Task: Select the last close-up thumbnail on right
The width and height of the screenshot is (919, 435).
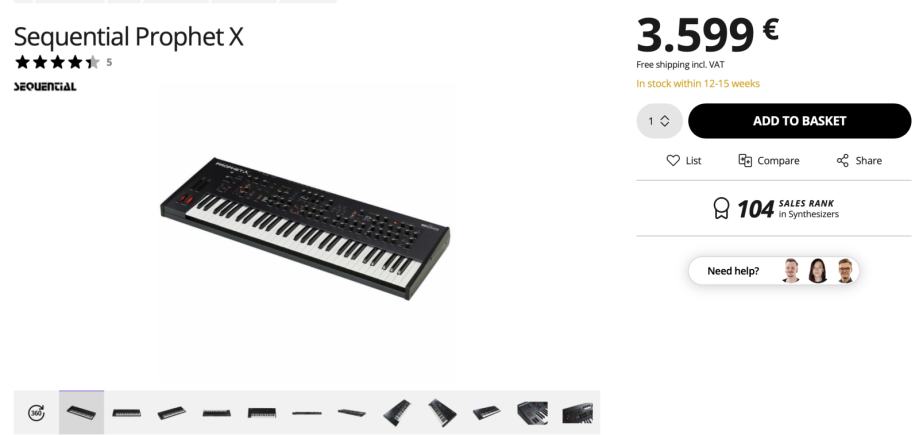Action: (577, 413)
